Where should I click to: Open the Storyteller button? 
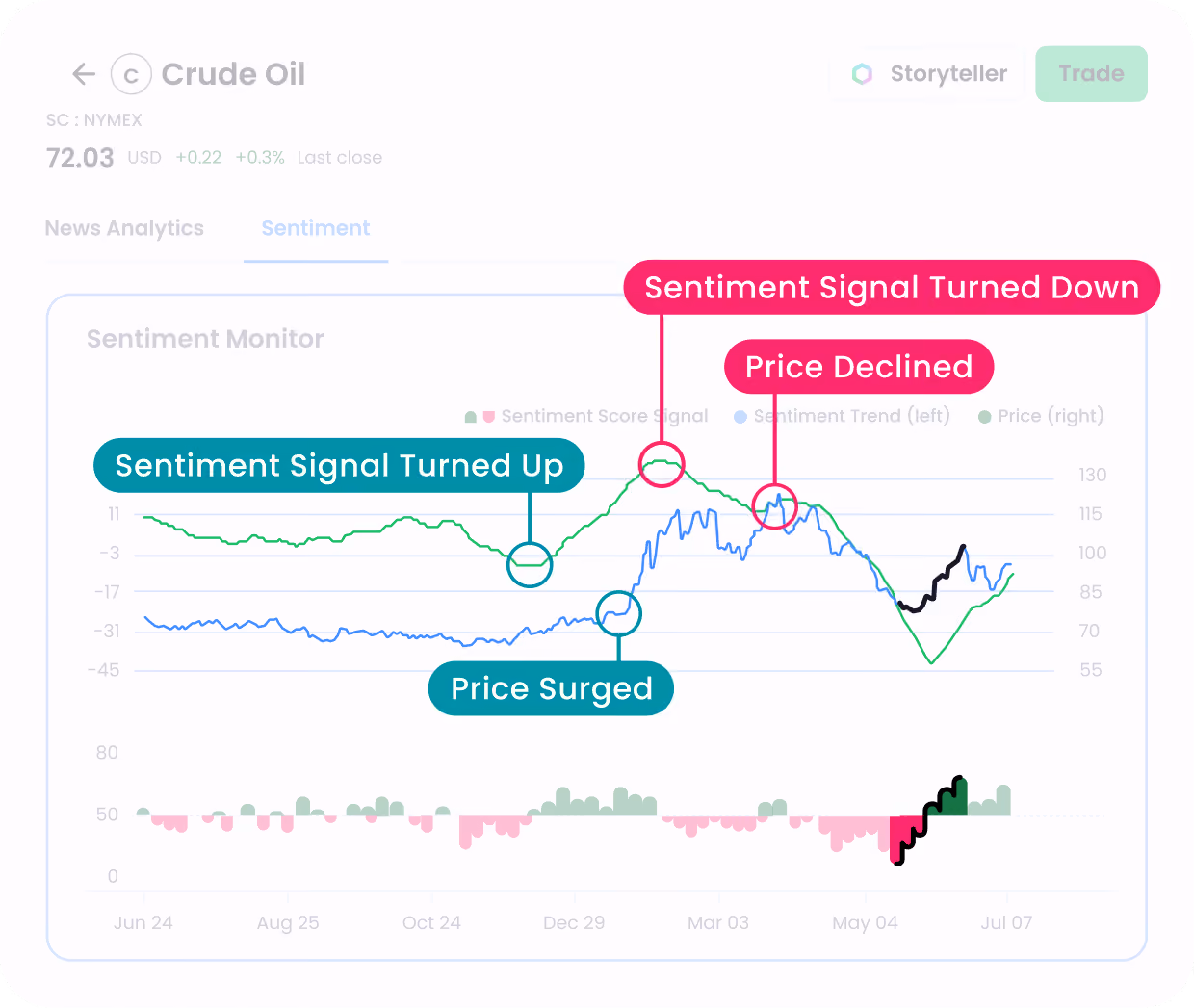point(927,74)
